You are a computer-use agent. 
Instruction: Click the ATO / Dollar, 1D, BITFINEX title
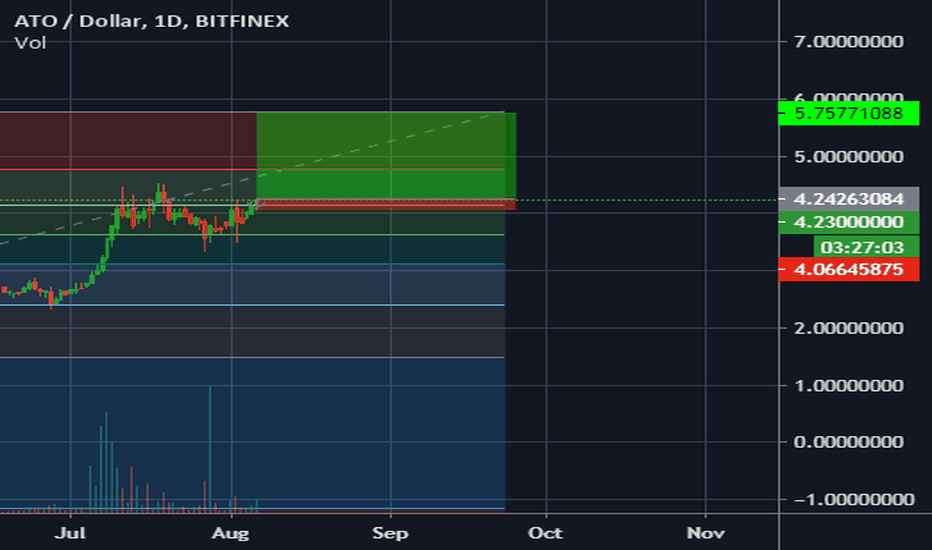click(152, 21)
